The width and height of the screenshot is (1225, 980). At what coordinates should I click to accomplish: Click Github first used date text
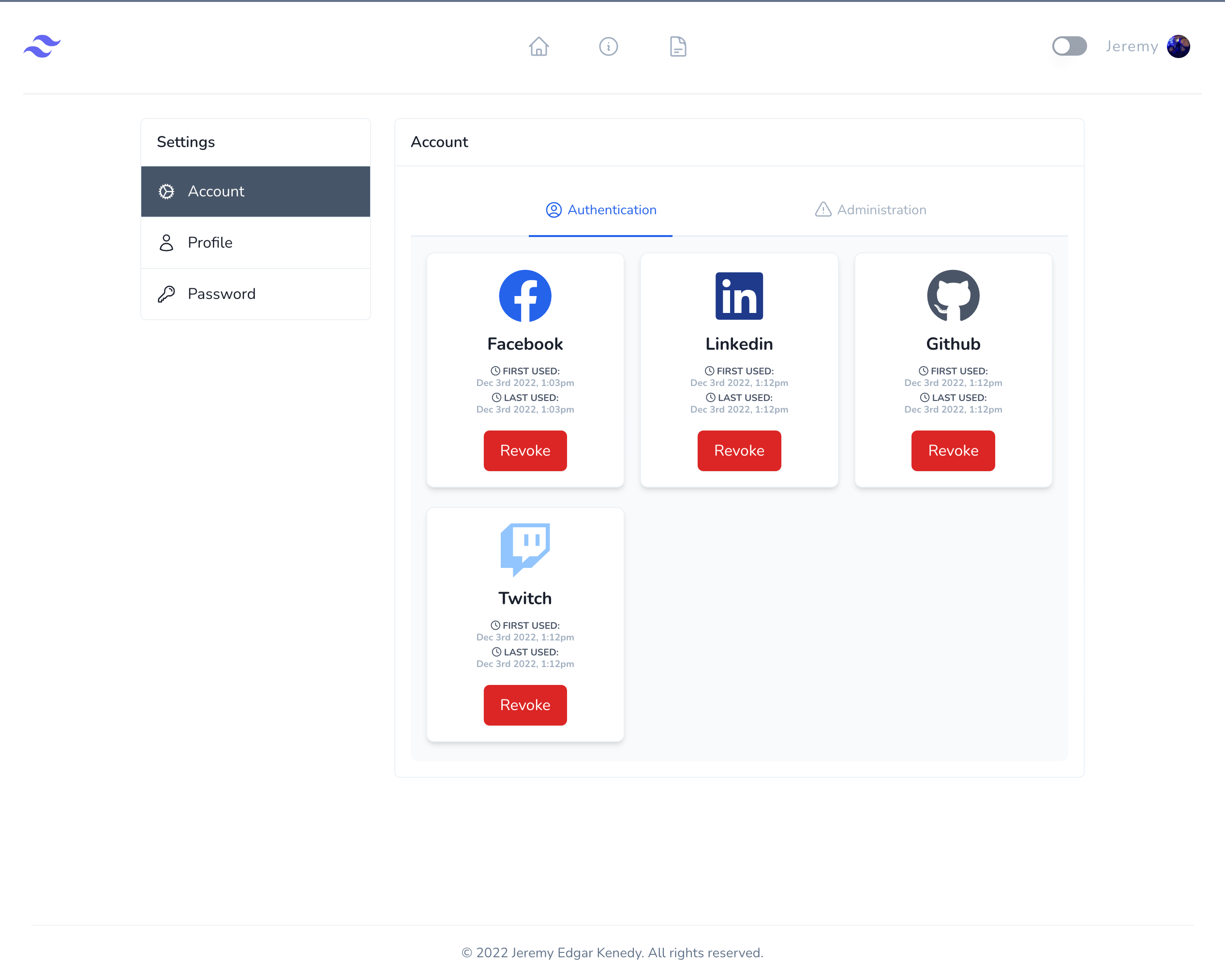tap(954, 383)
